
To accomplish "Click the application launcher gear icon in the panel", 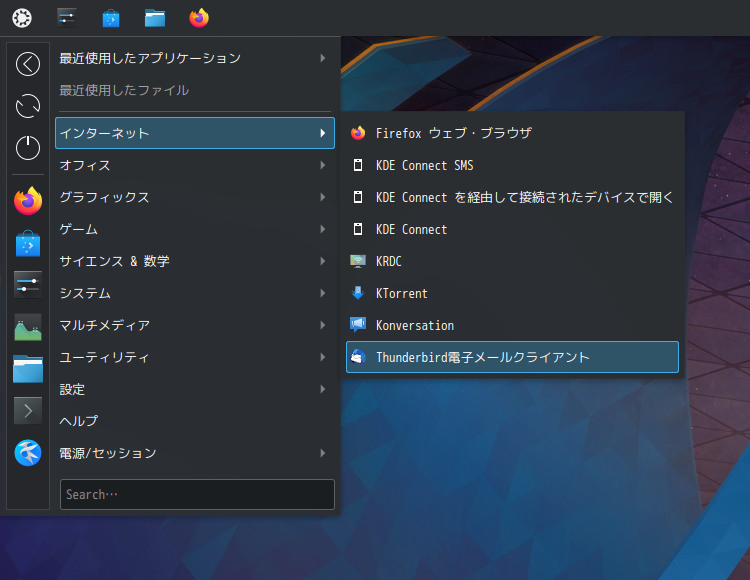I will tap(22, 18).
